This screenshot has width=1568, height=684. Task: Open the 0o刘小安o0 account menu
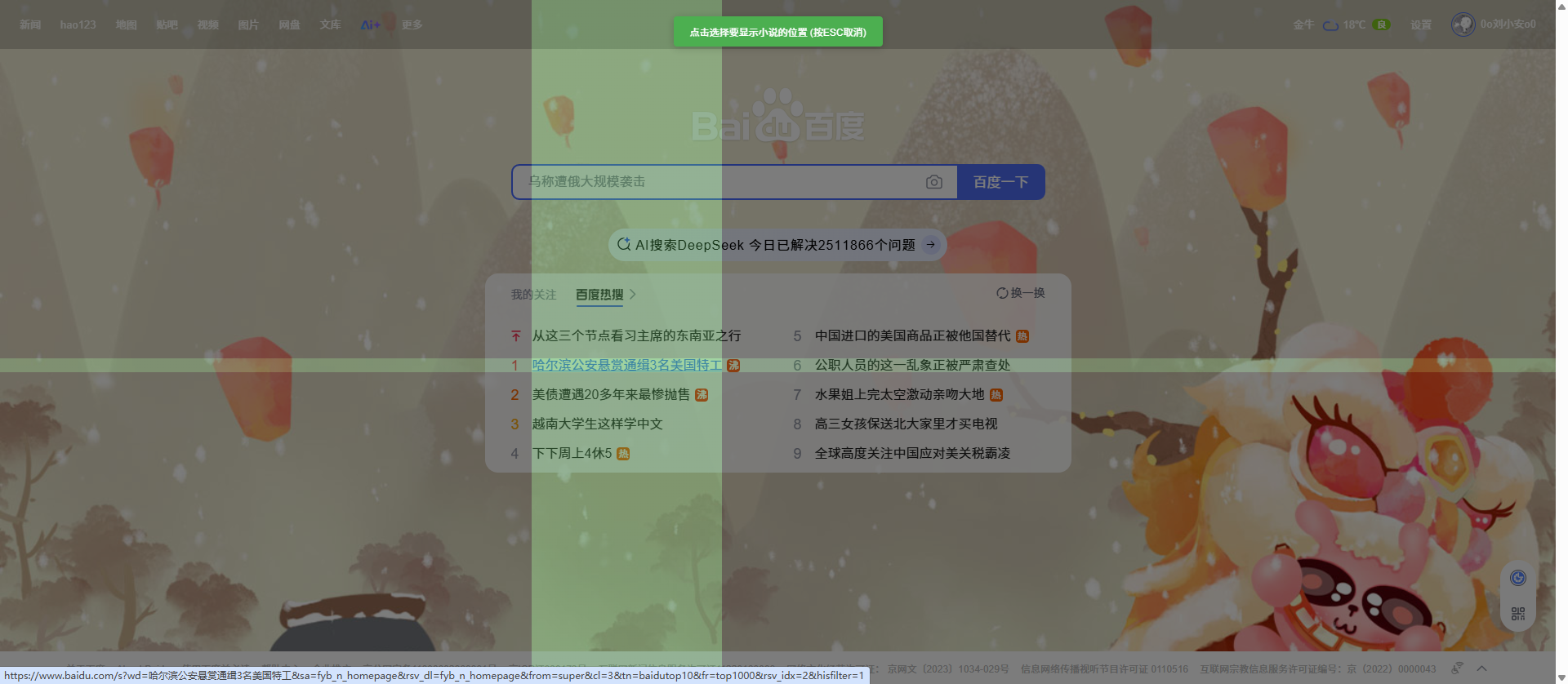(1508, 24)
